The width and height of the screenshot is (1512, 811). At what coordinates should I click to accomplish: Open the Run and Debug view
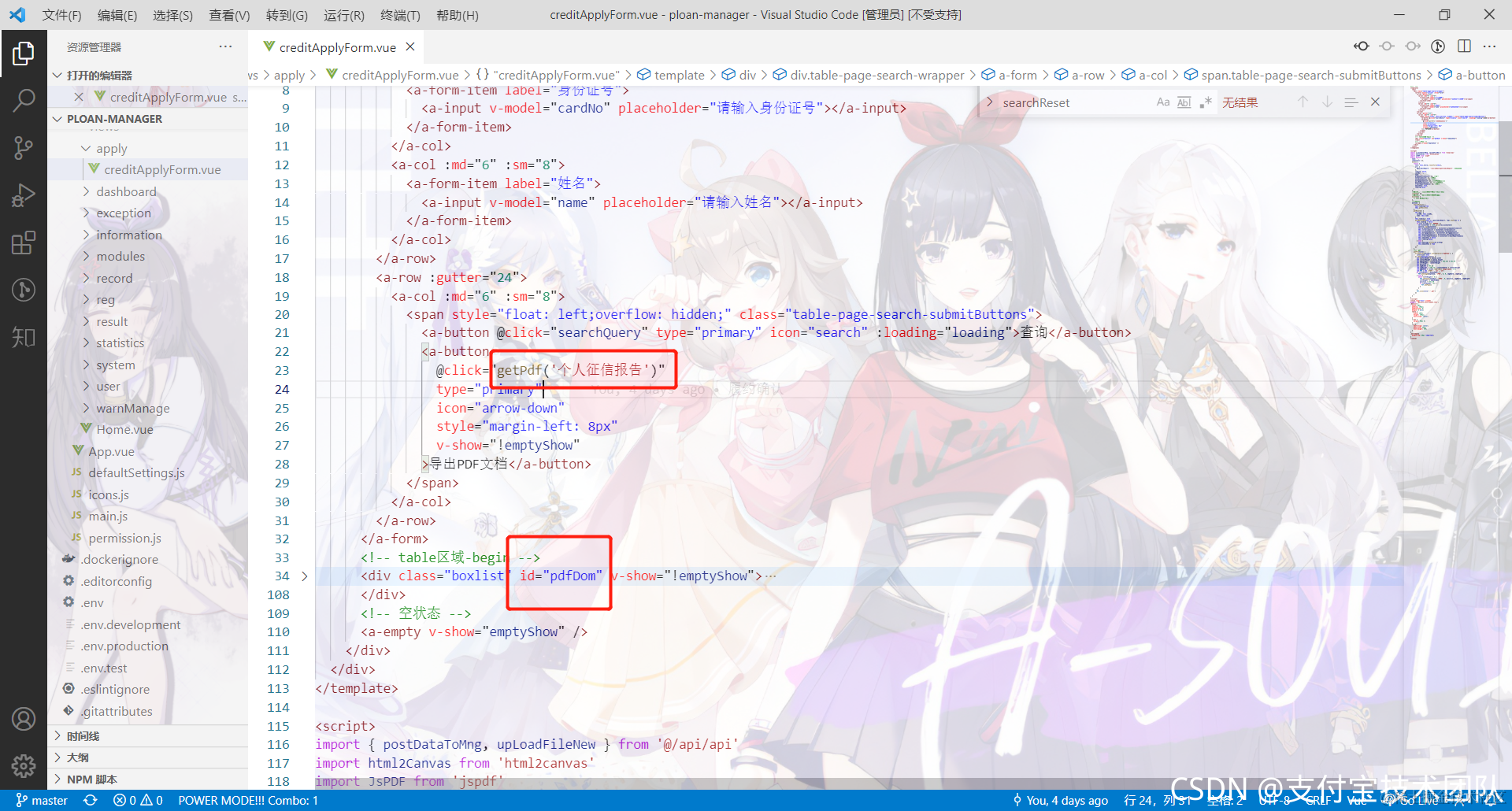(24, 194)
